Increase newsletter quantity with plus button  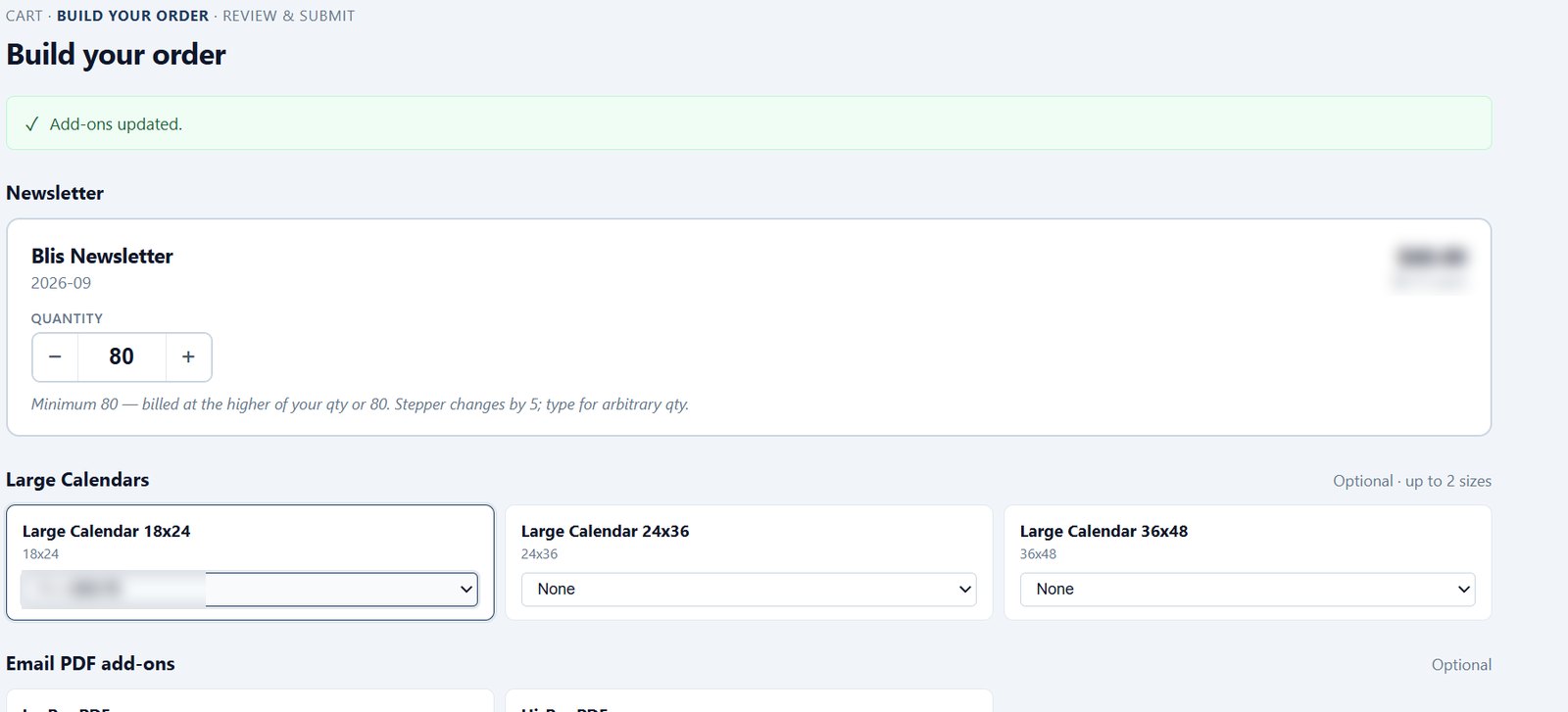188,357
